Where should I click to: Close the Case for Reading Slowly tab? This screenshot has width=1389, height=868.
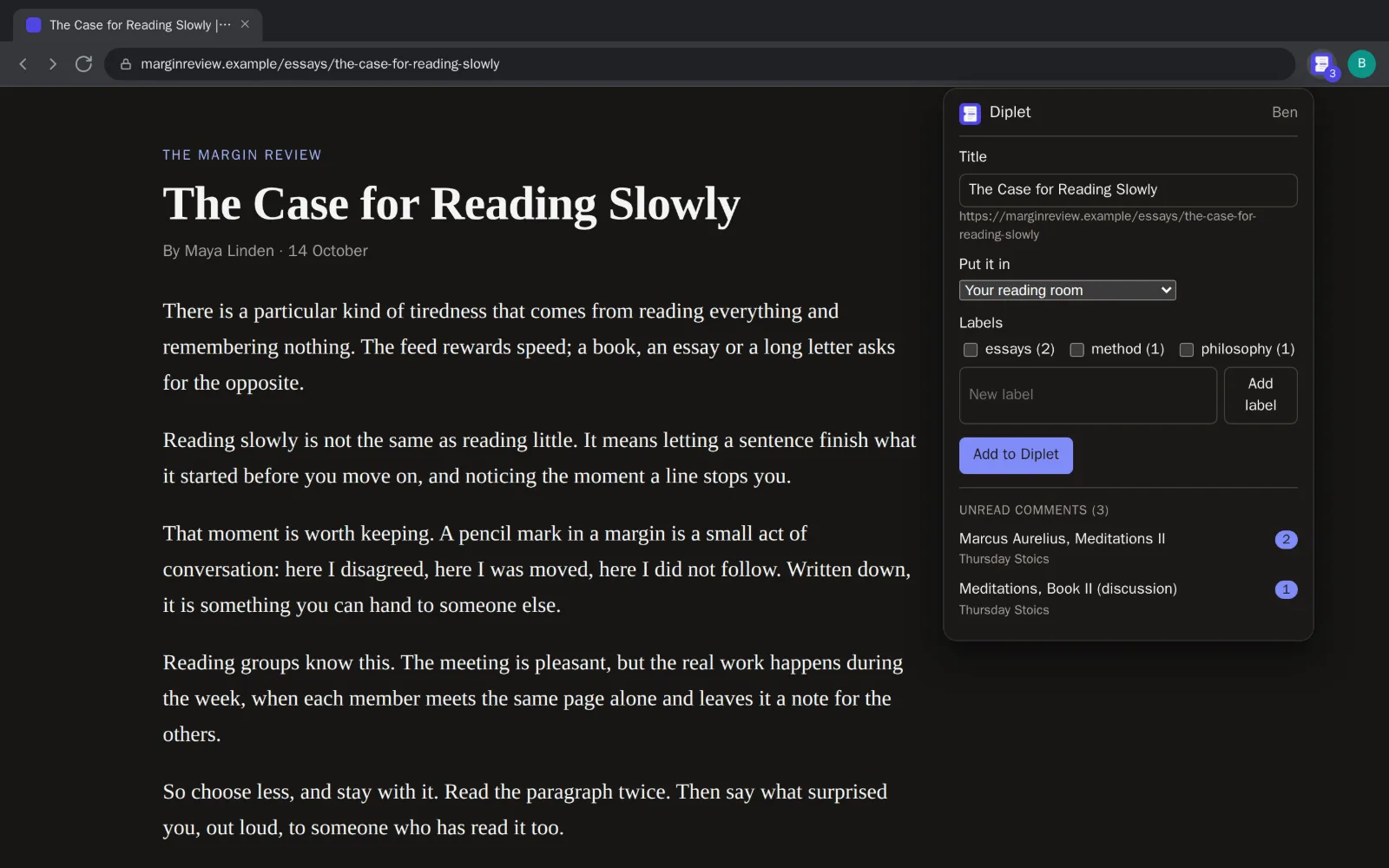click(x=245, y=24)
